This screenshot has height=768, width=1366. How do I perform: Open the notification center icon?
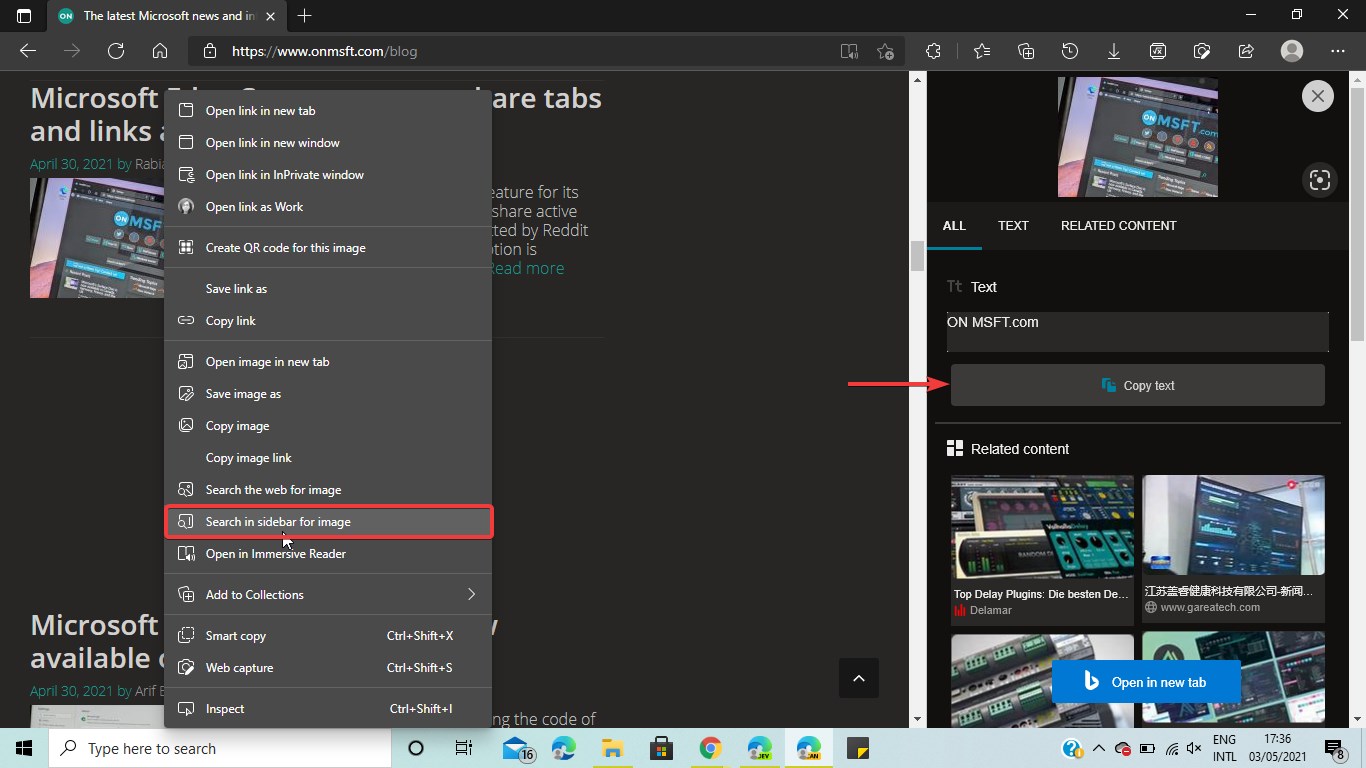1335,748
